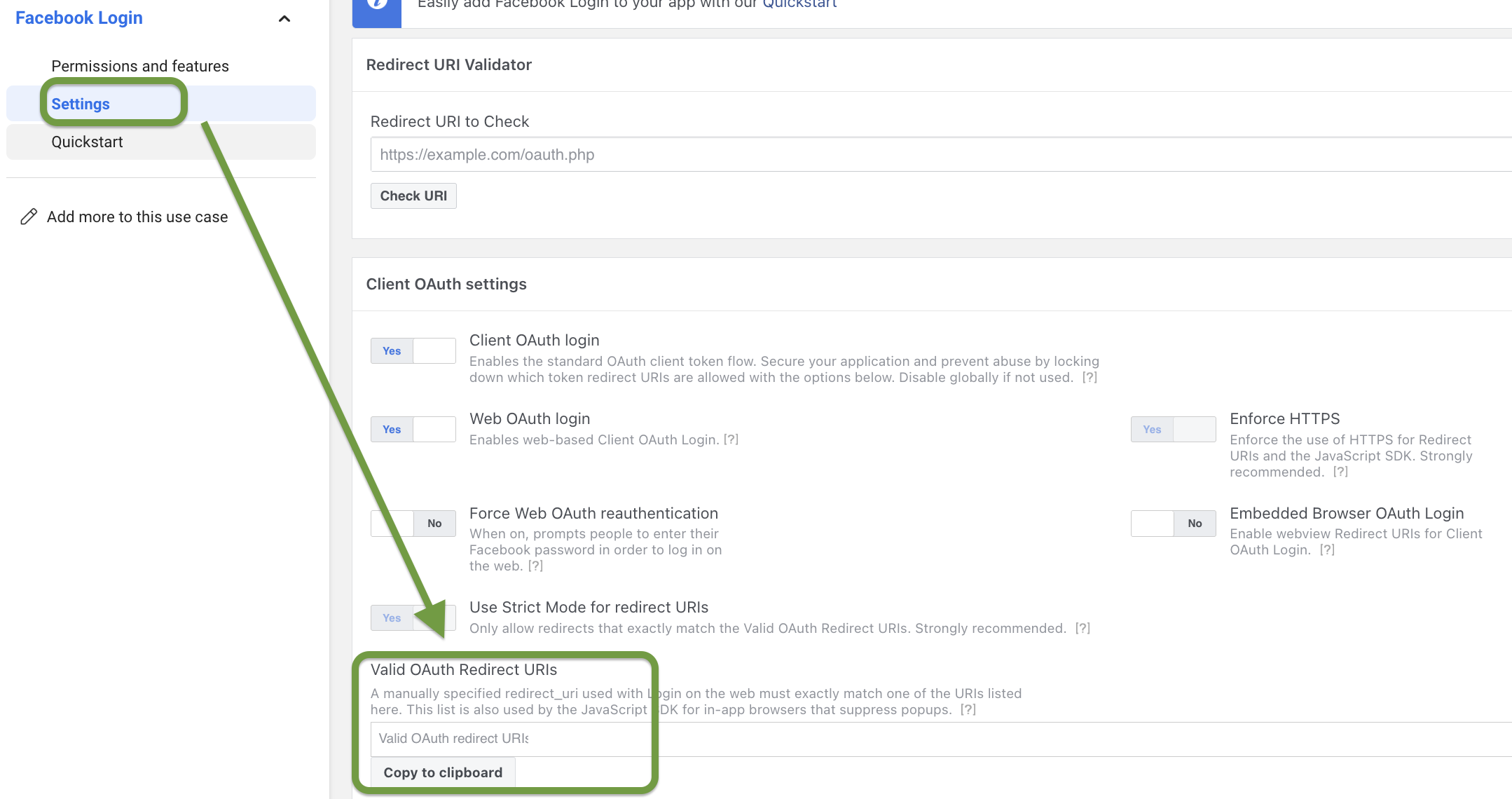
Task: Open the [?] help for Web OAuth login
Action: [731, 439]
